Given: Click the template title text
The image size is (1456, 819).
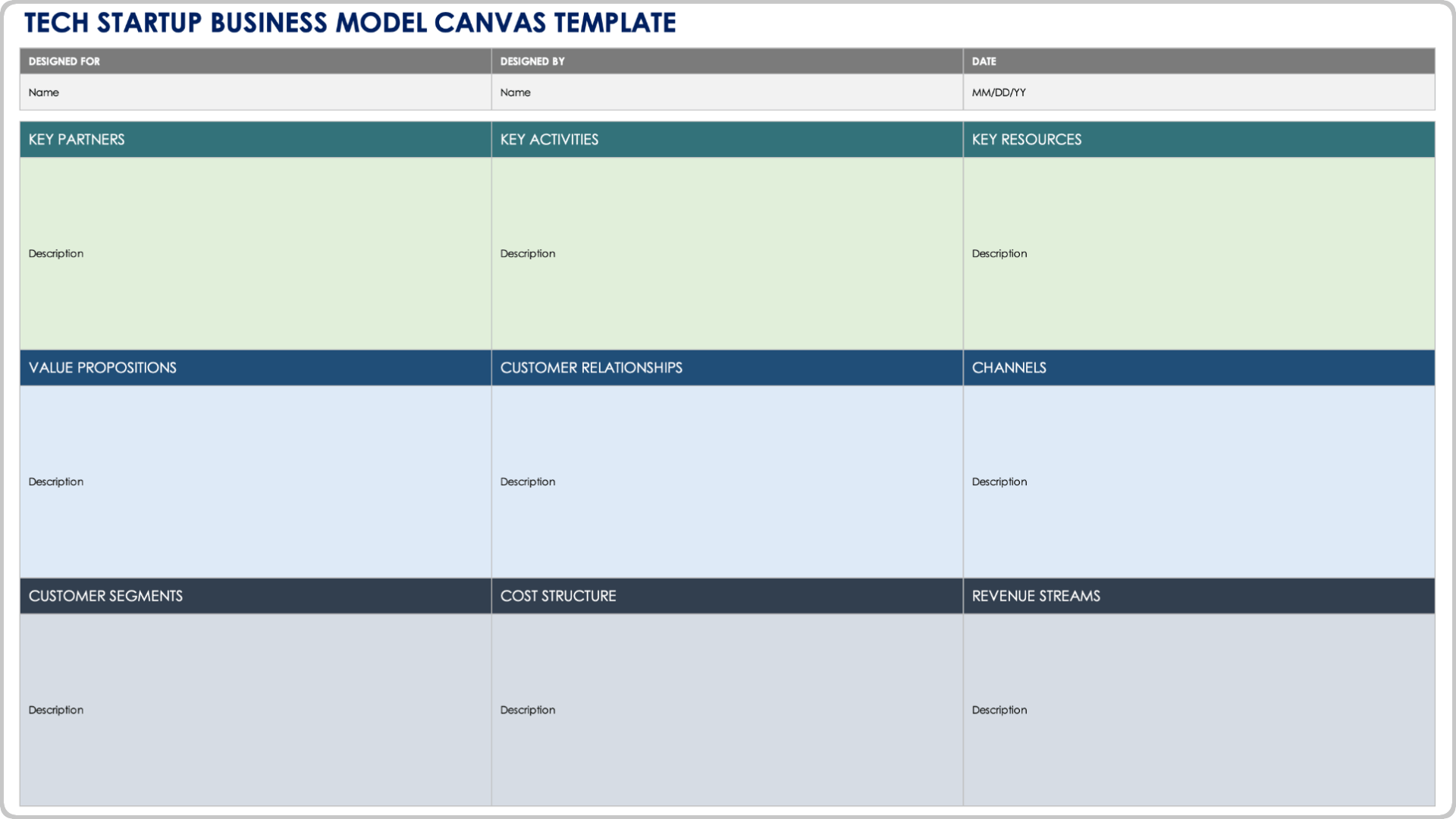Looking at the screenshot, I should tap(350, 23).
